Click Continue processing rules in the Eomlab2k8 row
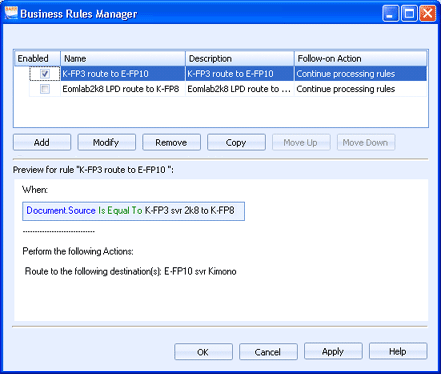This screenshot has width=441, height=374. tap(360, 89)
